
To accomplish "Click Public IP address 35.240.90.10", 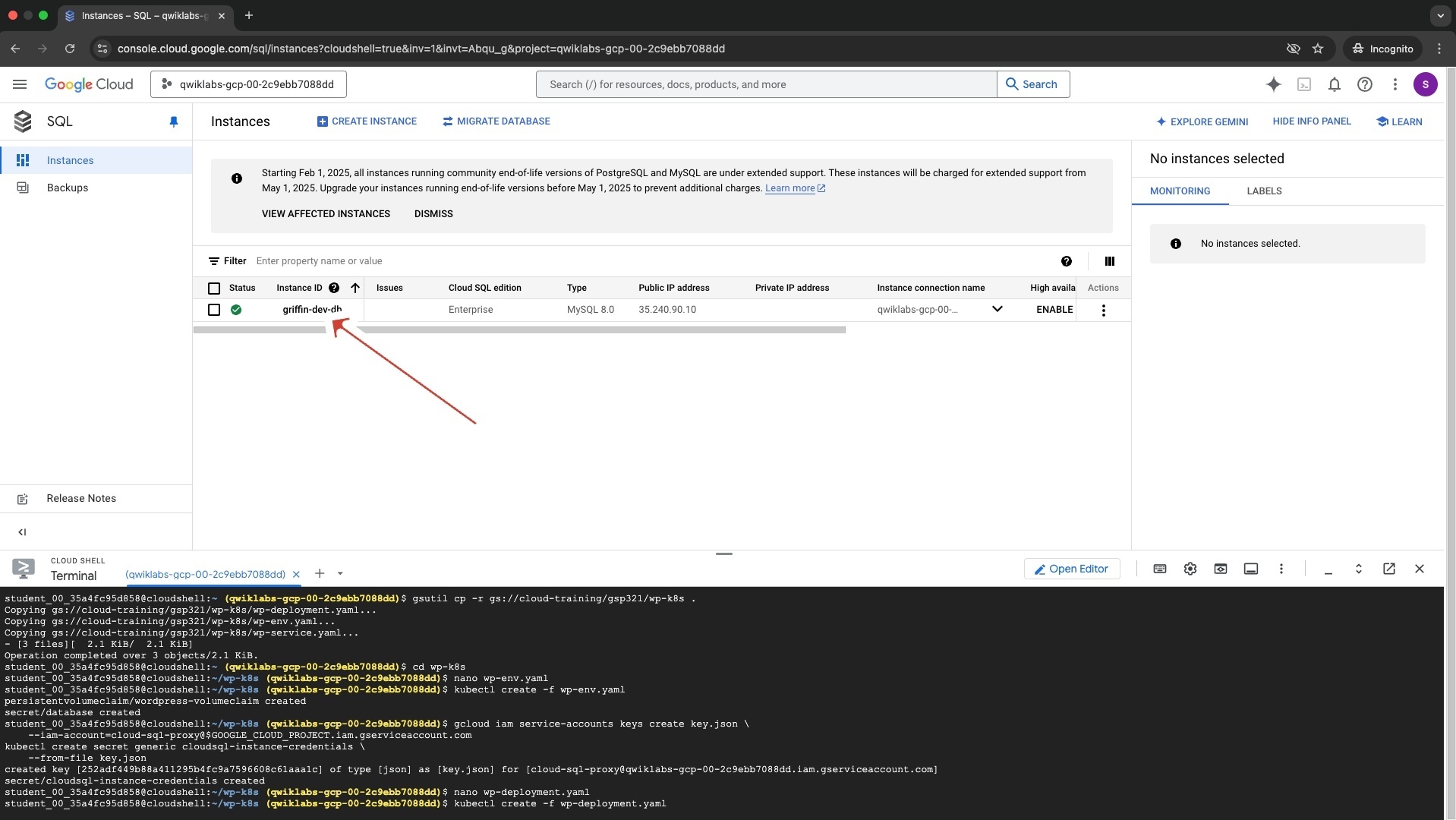I will (x=667, y=310).
